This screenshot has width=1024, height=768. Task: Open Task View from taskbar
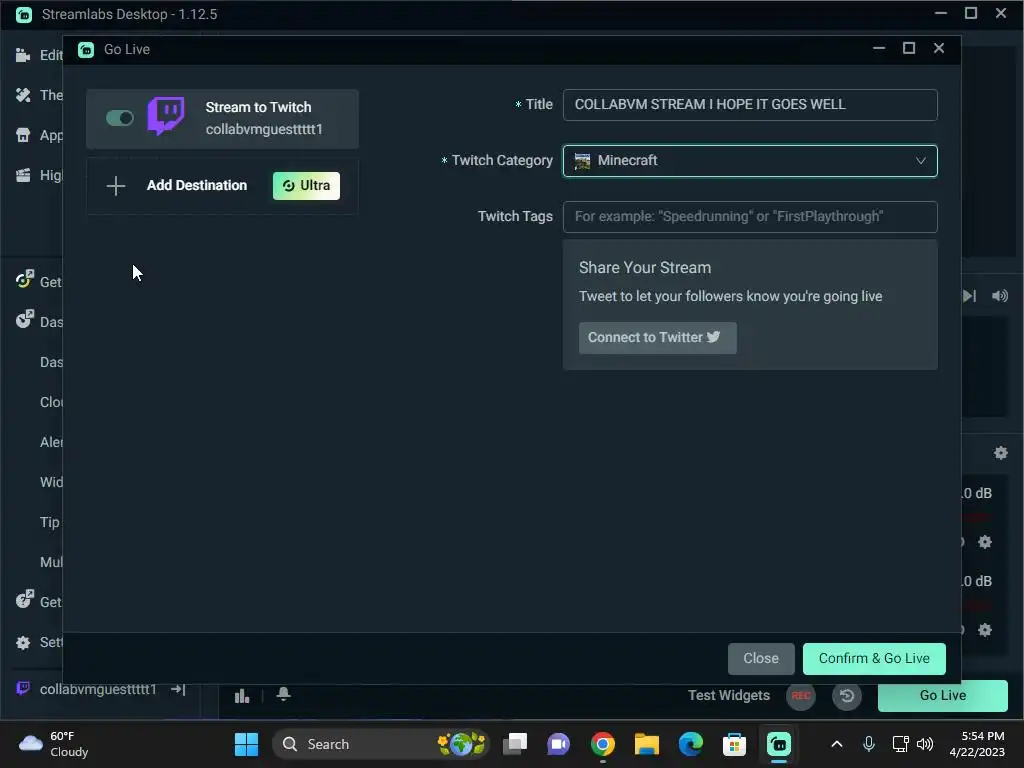pos(515,744)
